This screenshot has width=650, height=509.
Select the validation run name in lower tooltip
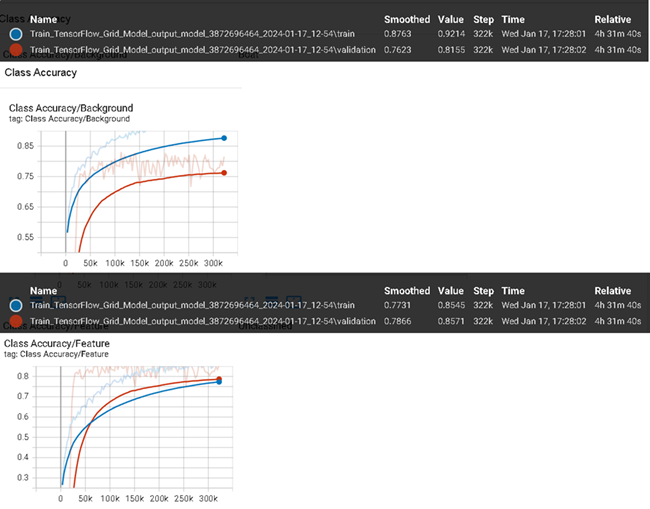coord(203,321)
